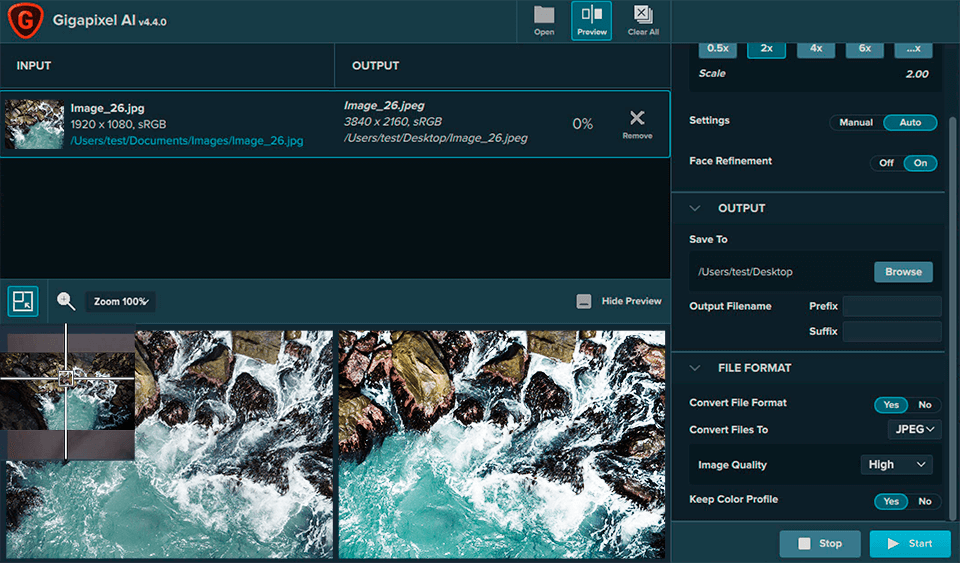Collapse the OUTPUT section chevron
The image size is (960, 563).
695,208
